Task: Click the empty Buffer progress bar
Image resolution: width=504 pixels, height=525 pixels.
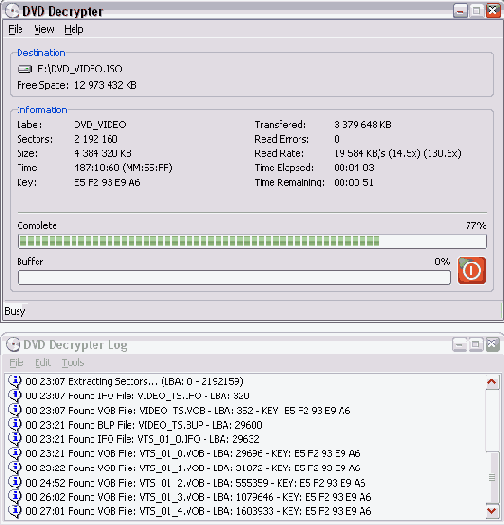Action: tap(234, 278)
